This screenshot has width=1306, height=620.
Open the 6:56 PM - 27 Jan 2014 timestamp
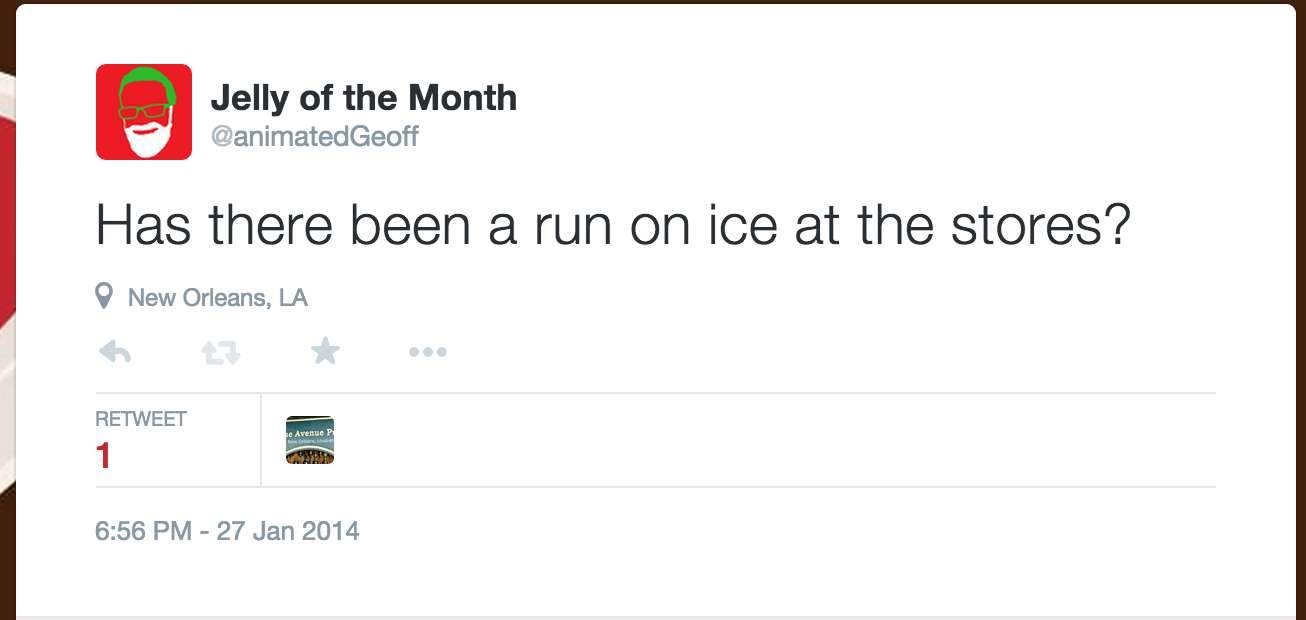point(227,530)
